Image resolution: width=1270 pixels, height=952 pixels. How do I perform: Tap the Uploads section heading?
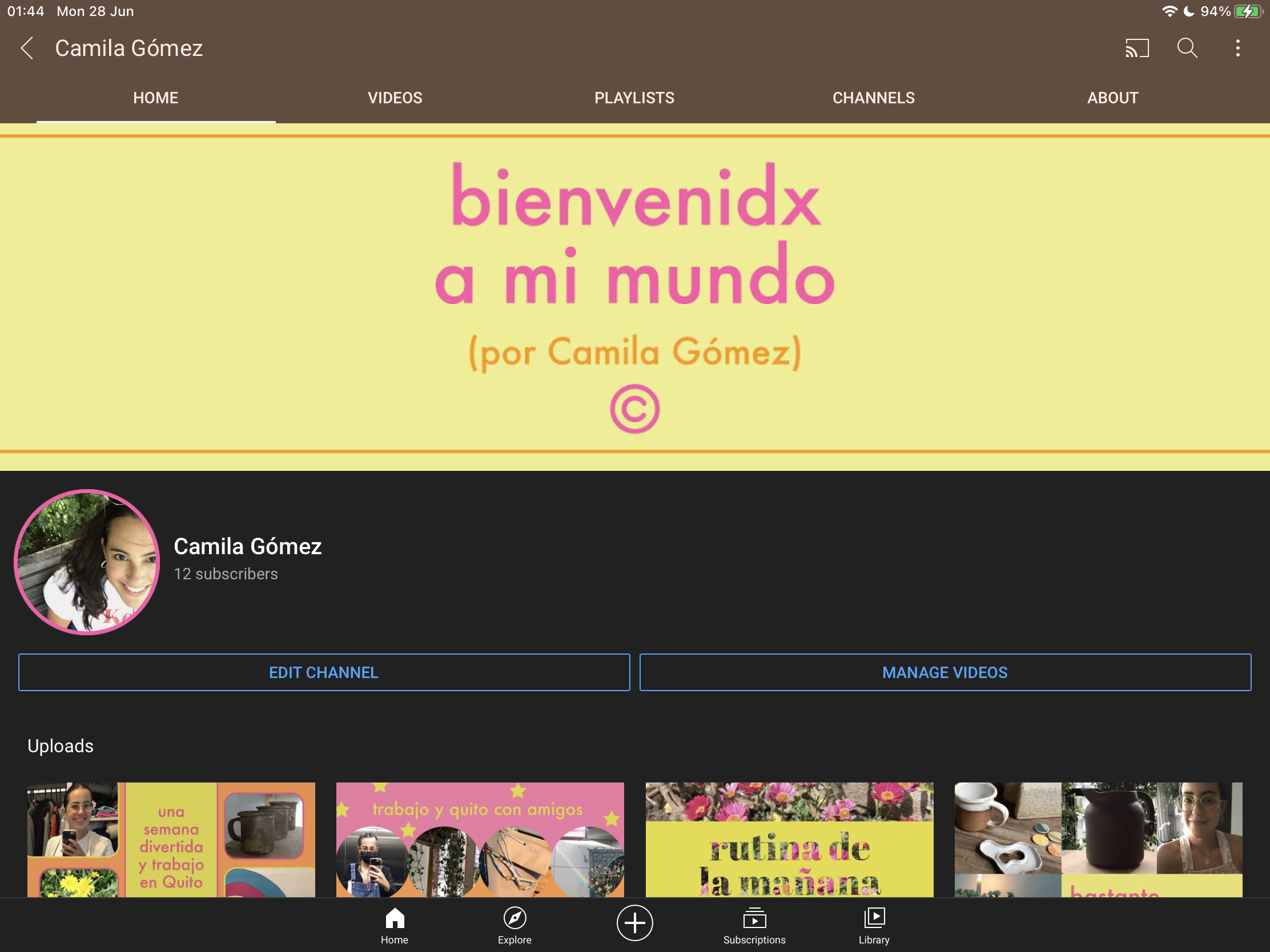[61, 746]
